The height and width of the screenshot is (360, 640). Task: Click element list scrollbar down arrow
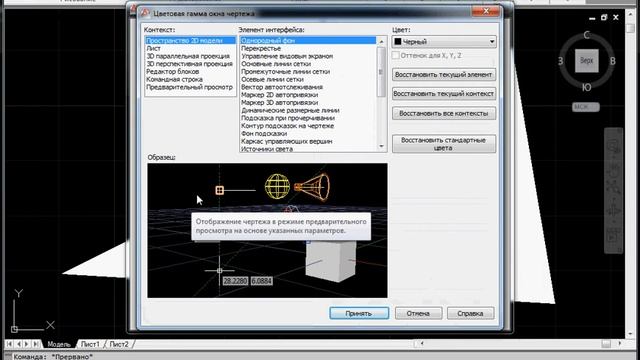click(382, 147)
